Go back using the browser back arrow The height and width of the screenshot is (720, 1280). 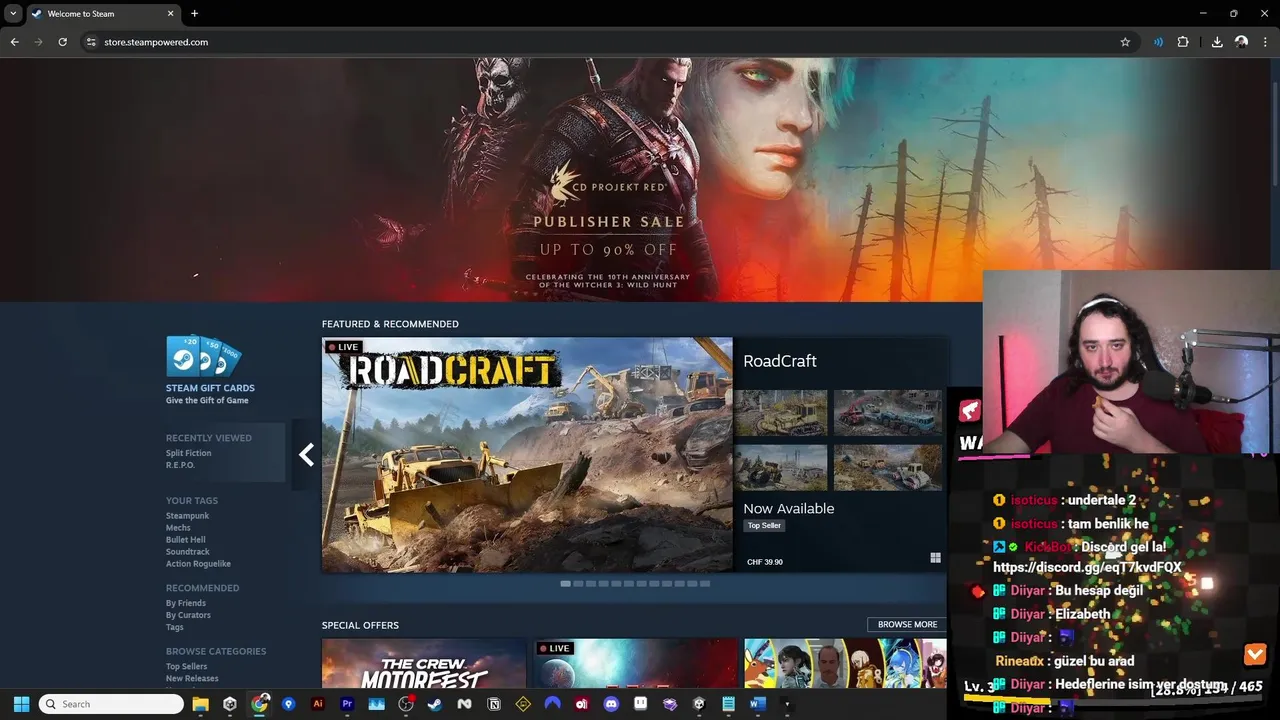tap(14, 42)
